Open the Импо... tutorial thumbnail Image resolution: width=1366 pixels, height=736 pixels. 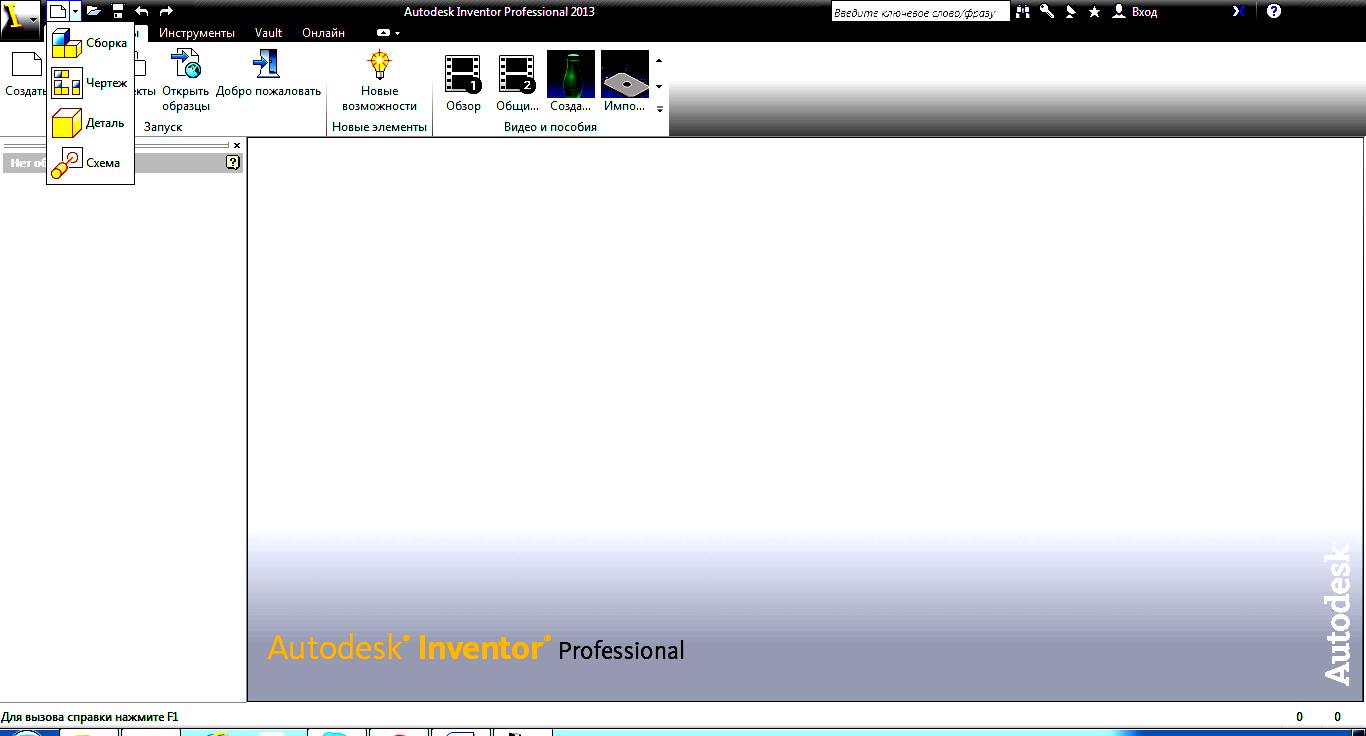click(625, 82)
